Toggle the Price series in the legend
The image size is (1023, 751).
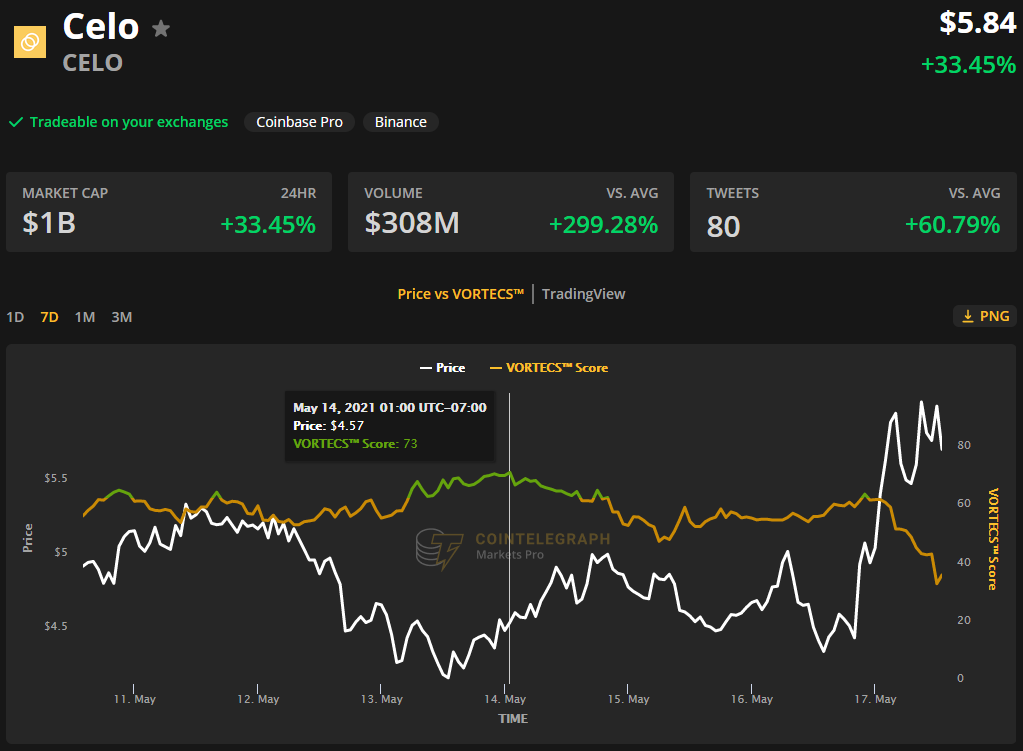click(442, 368)
